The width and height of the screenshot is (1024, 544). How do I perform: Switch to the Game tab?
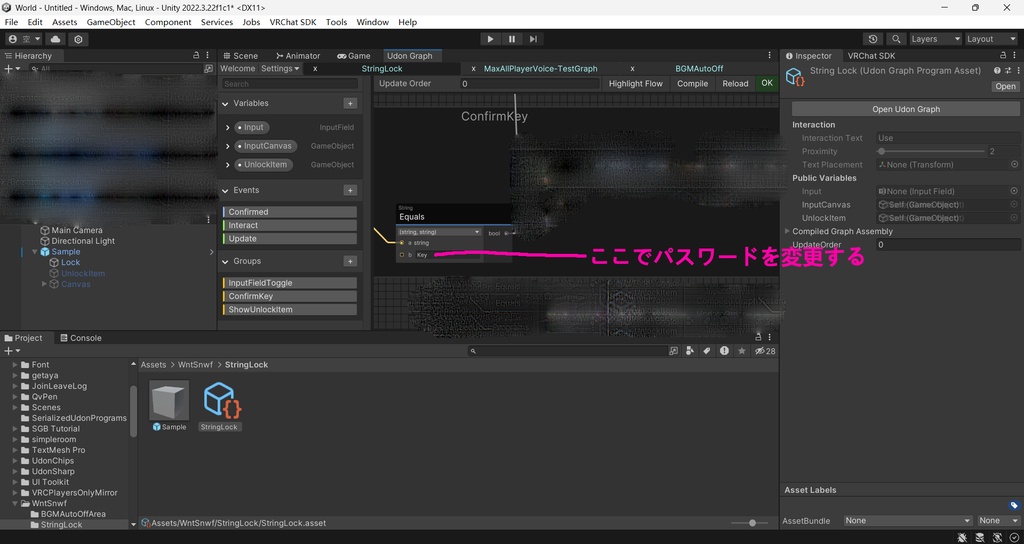(353, 56)
